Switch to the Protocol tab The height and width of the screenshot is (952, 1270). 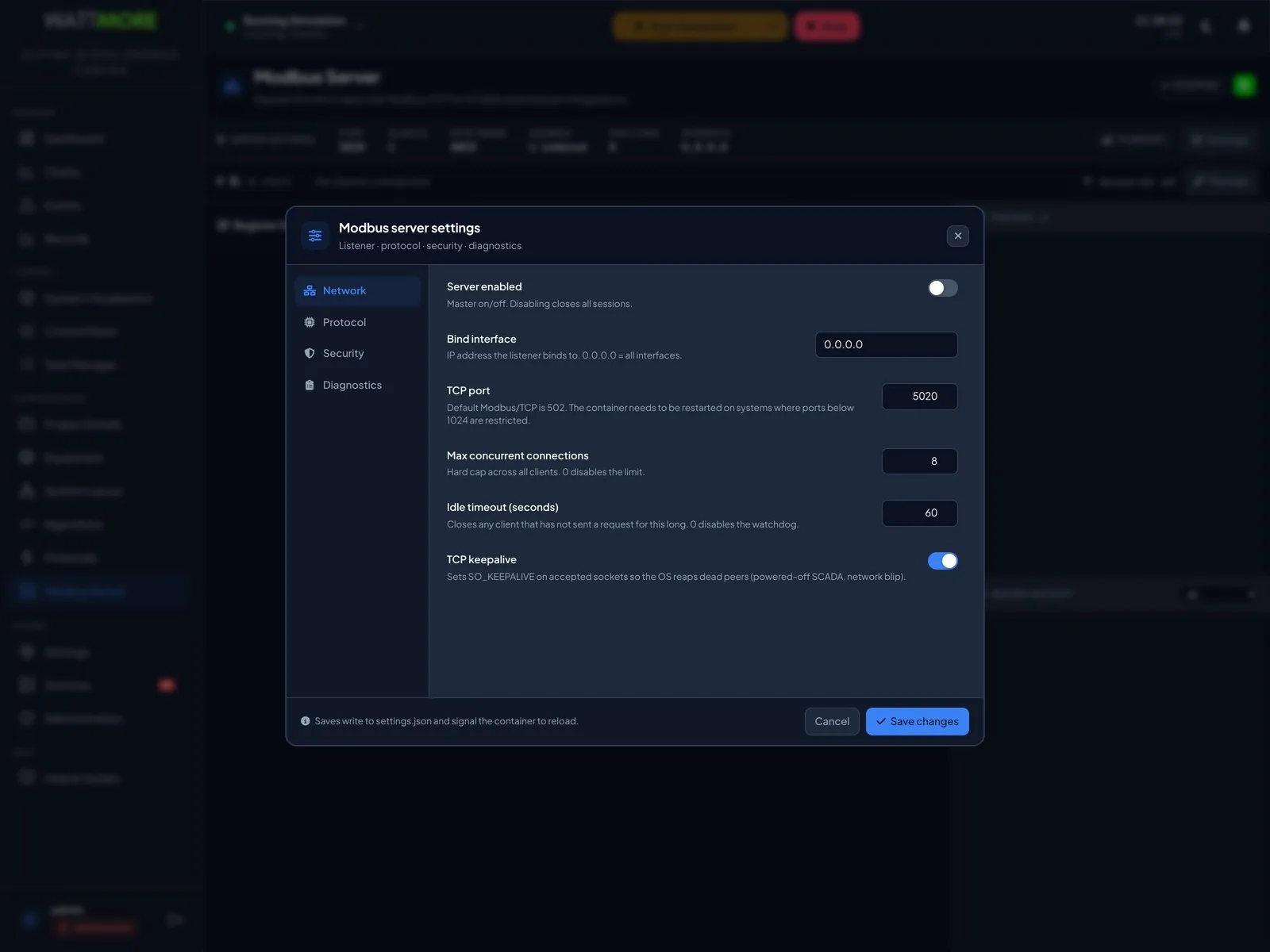tap(357, 322)
